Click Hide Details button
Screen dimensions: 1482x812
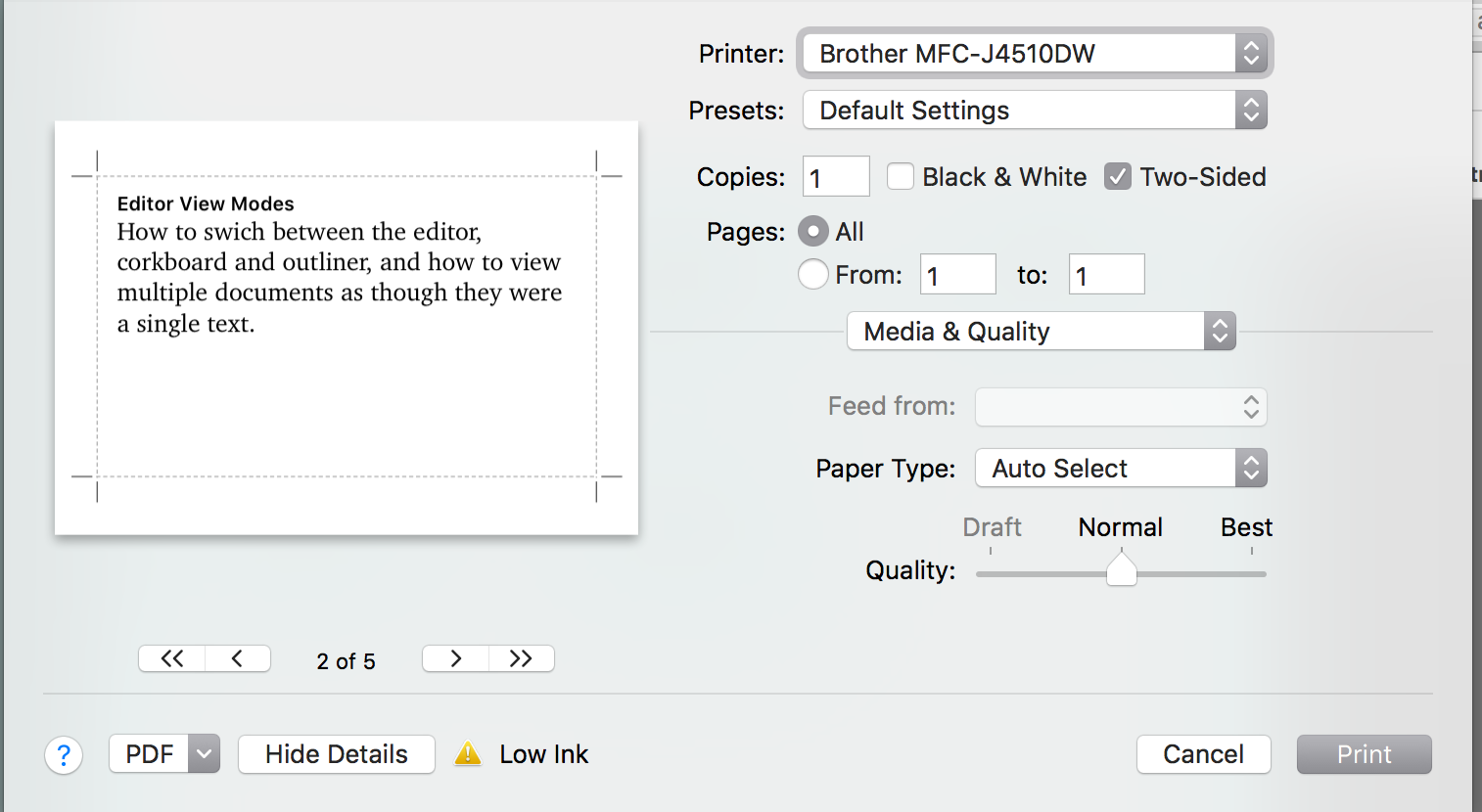(x=336, y=754)
